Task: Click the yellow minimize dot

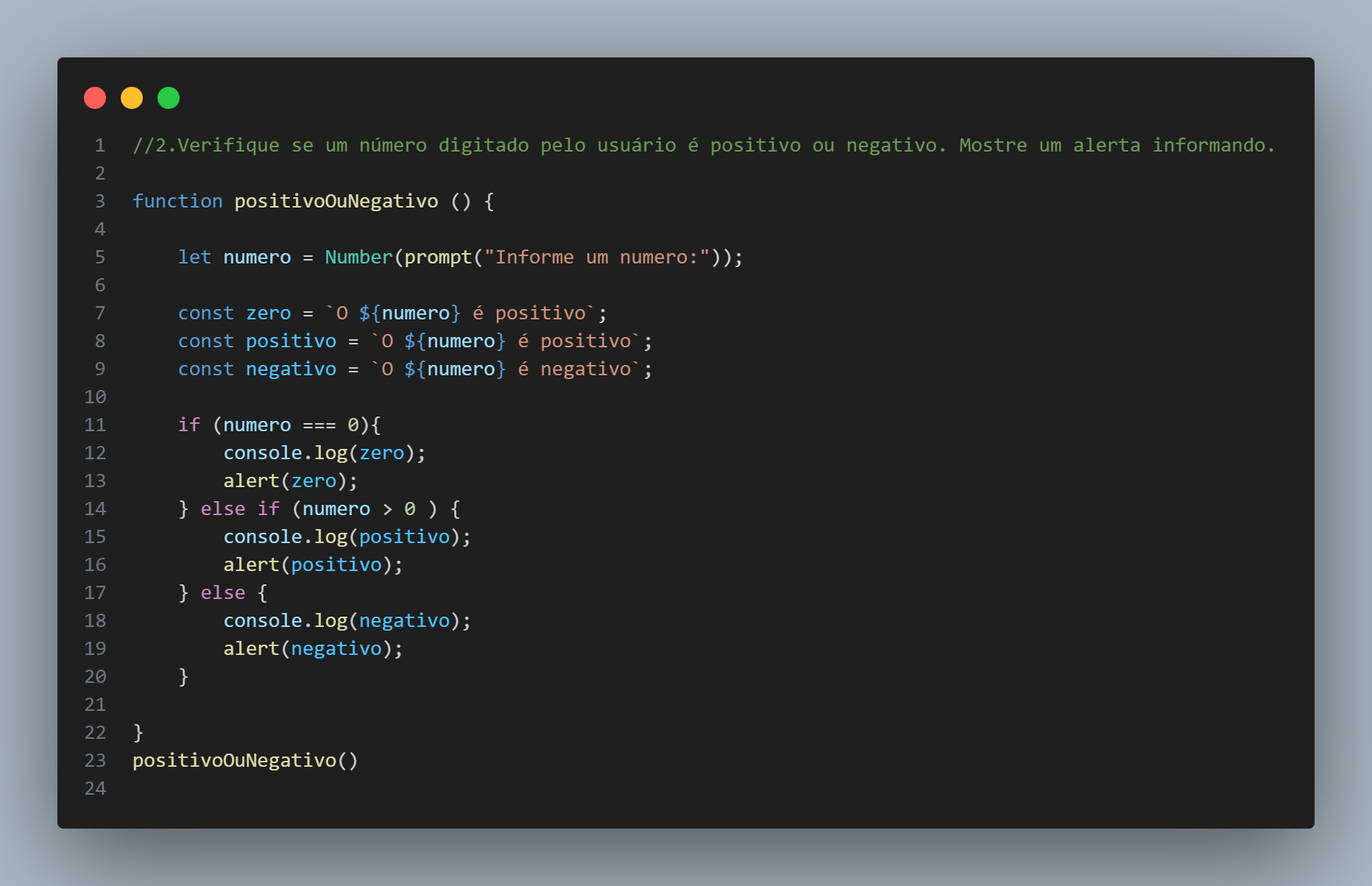Action: click(x=132, y=98)
